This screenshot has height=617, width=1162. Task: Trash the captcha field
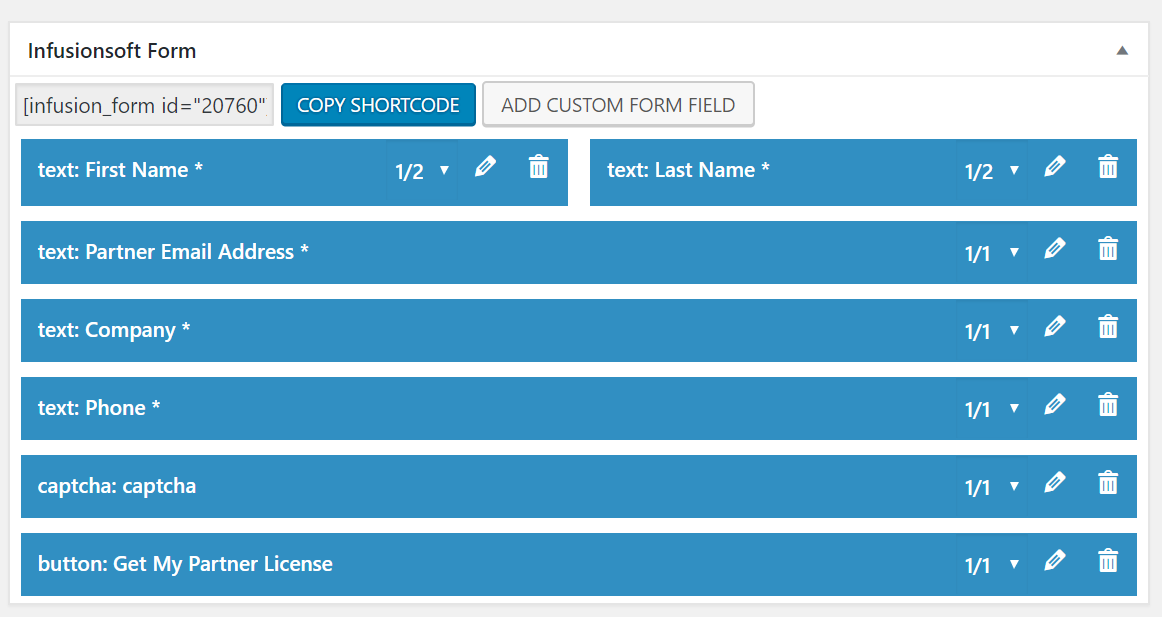coord(1107,483)
